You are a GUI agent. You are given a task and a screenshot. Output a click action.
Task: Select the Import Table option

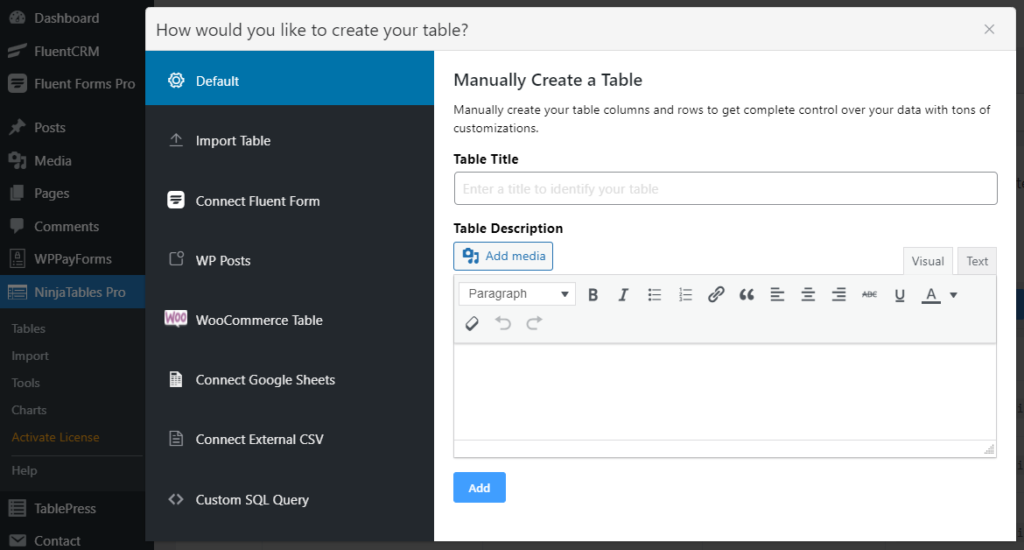(x=233, y=141)
